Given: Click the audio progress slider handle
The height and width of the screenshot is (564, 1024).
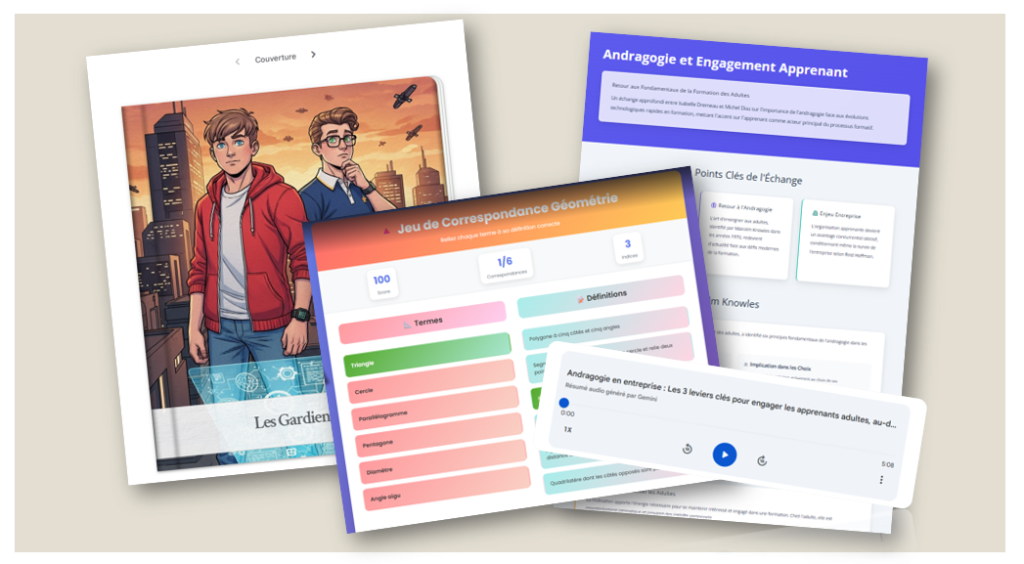Looking at the screenshot, I should click(x=564, y=403).
